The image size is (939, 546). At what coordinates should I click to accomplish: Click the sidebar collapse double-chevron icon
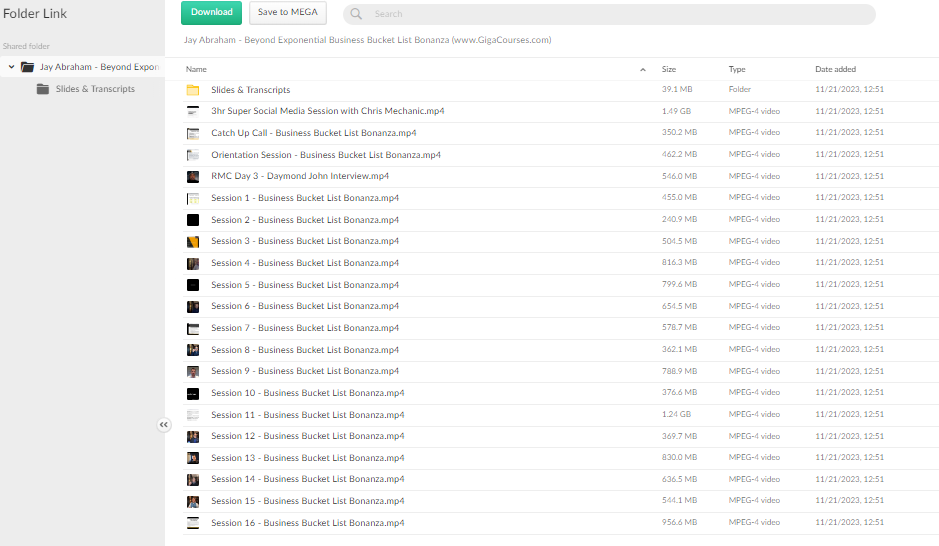164,425
